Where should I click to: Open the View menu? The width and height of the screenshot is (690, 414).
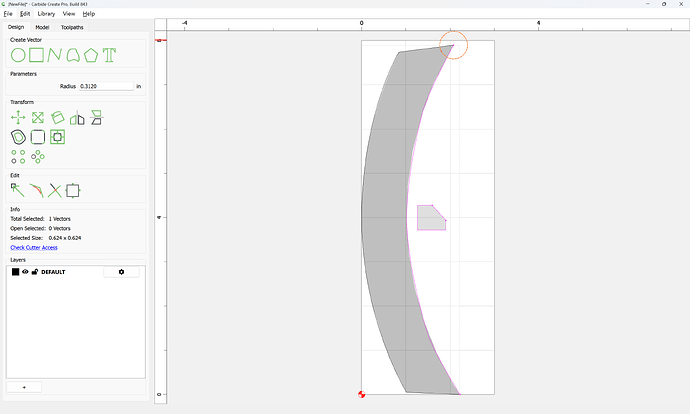tap(69, 14)
